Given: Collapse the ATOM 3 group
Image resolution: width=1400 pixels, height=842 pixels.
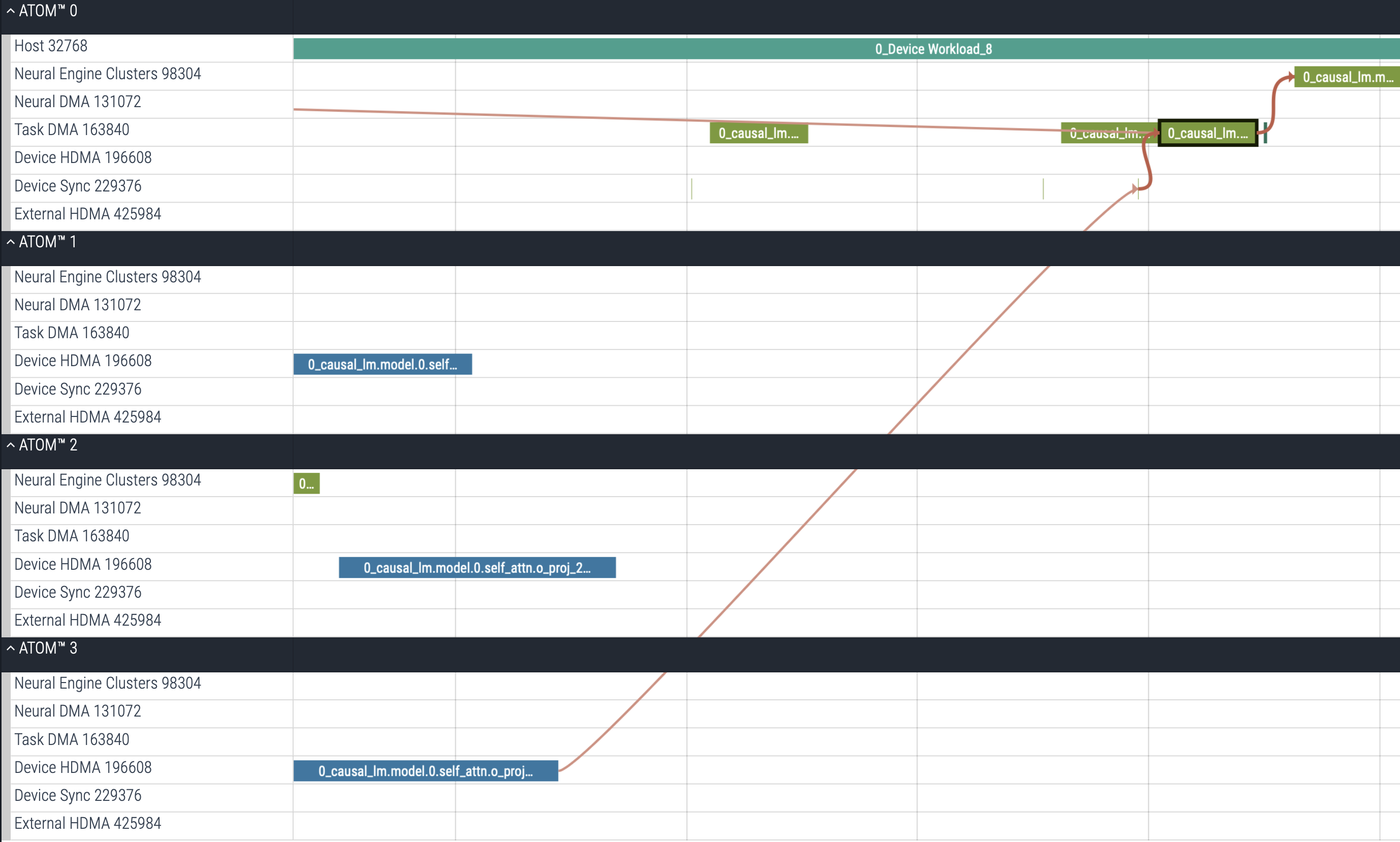Looking at the screenshot, I should (10, 648).
